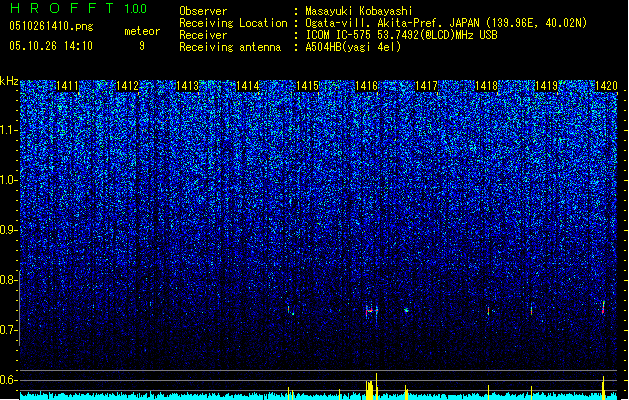
Task: Click the 1418 time marker
Action: (x=486, y=86)
